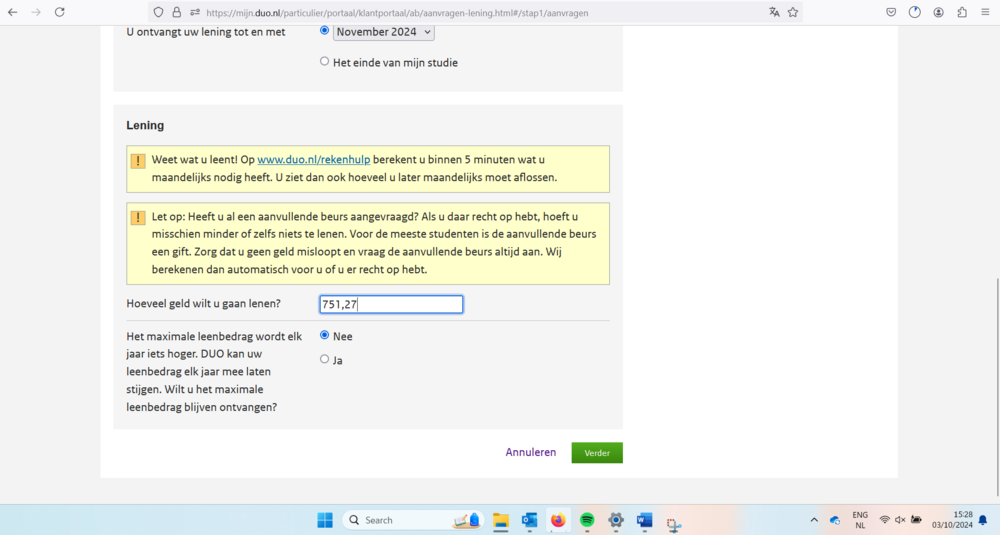Select 'Nee' for maximale leenbedrag
This screenshot has height=535, width=1000.
[324, 336]
